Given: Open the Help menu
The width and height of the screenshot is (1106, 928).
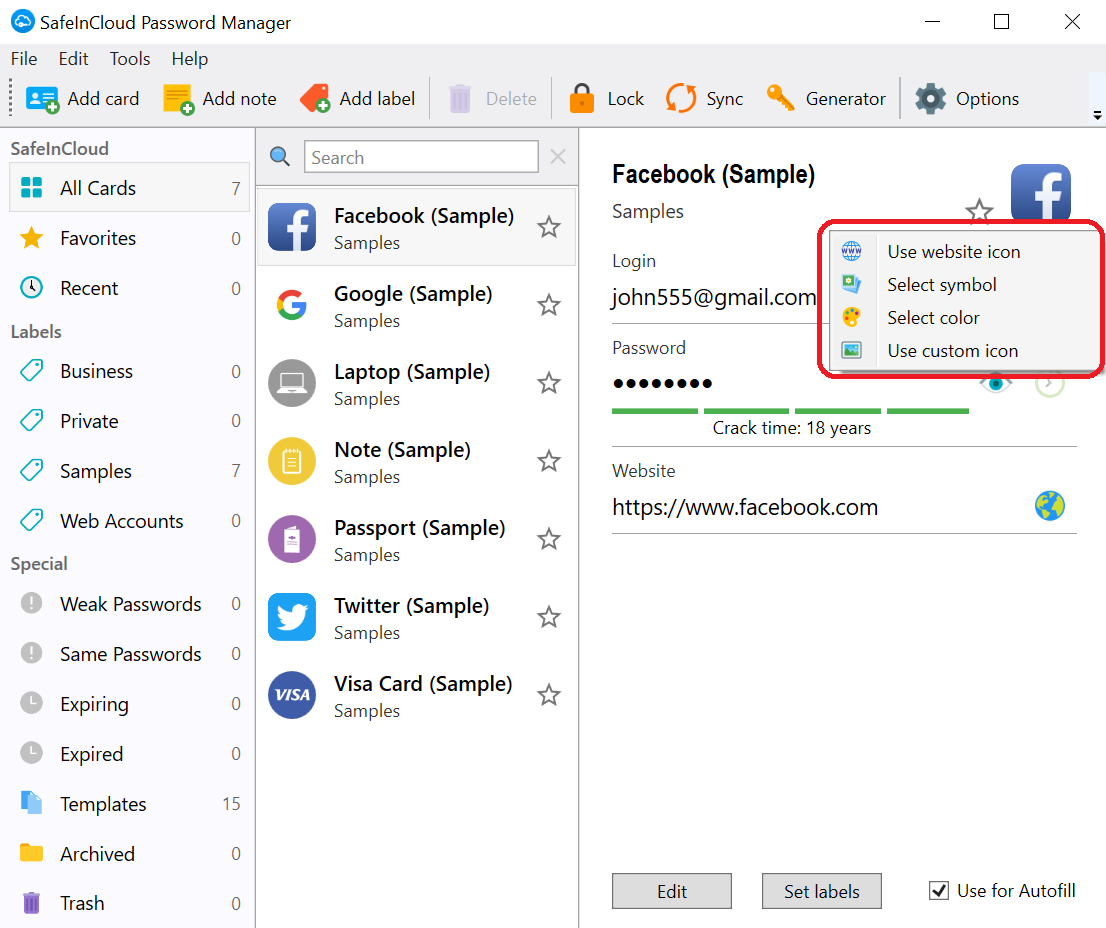Looking at the screenshot, I should coord(190,59).
